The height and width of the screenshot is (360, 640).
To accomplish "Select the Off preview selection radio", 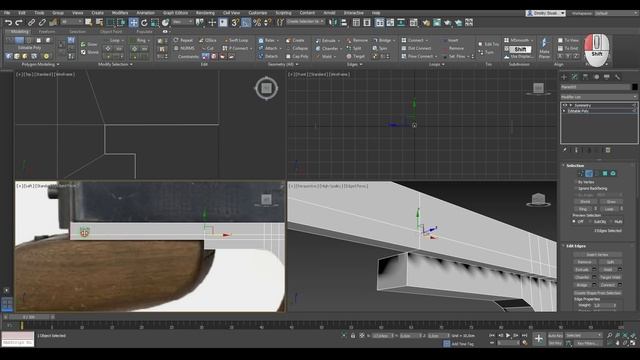I will [574, 222].
